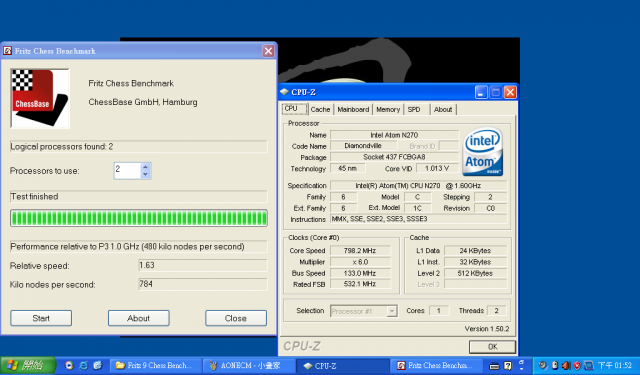The height and width of the screenshot is (375, 640).
Task: Click the Relative speed value 1.63
Action: [203, 265]
